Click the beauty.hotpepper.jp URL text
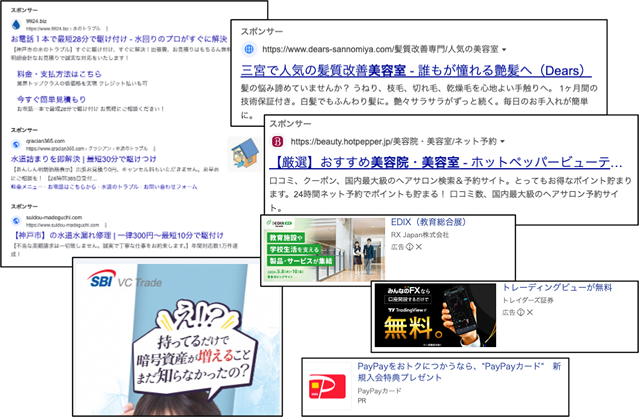The width and height of the screenshot is (639, 417). [x=393, y=141]
